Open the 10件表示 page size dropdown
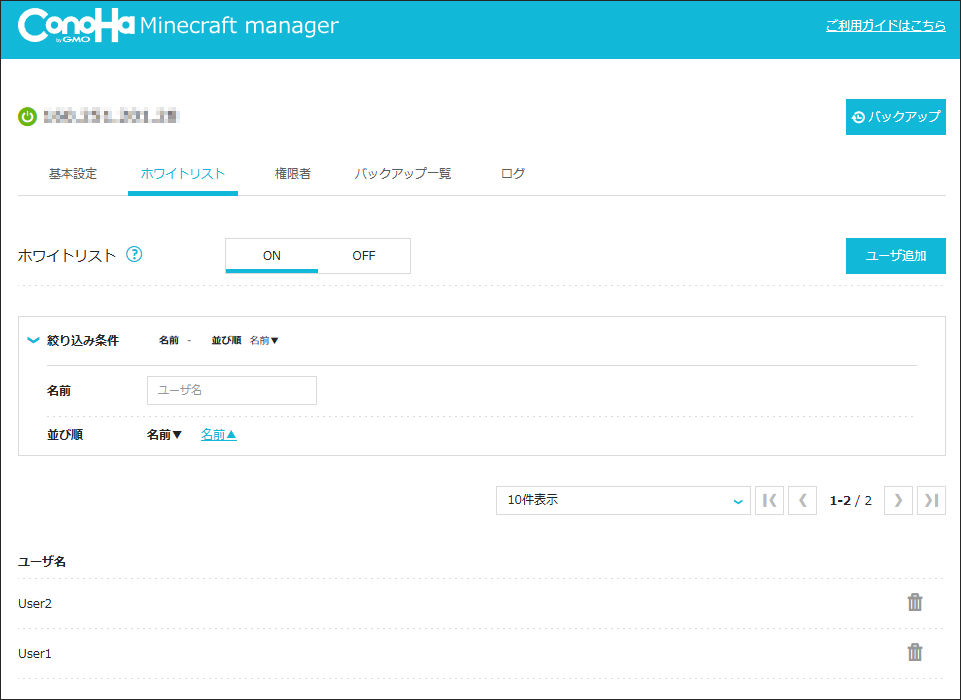The image size is (961, 700). point(623,501)
